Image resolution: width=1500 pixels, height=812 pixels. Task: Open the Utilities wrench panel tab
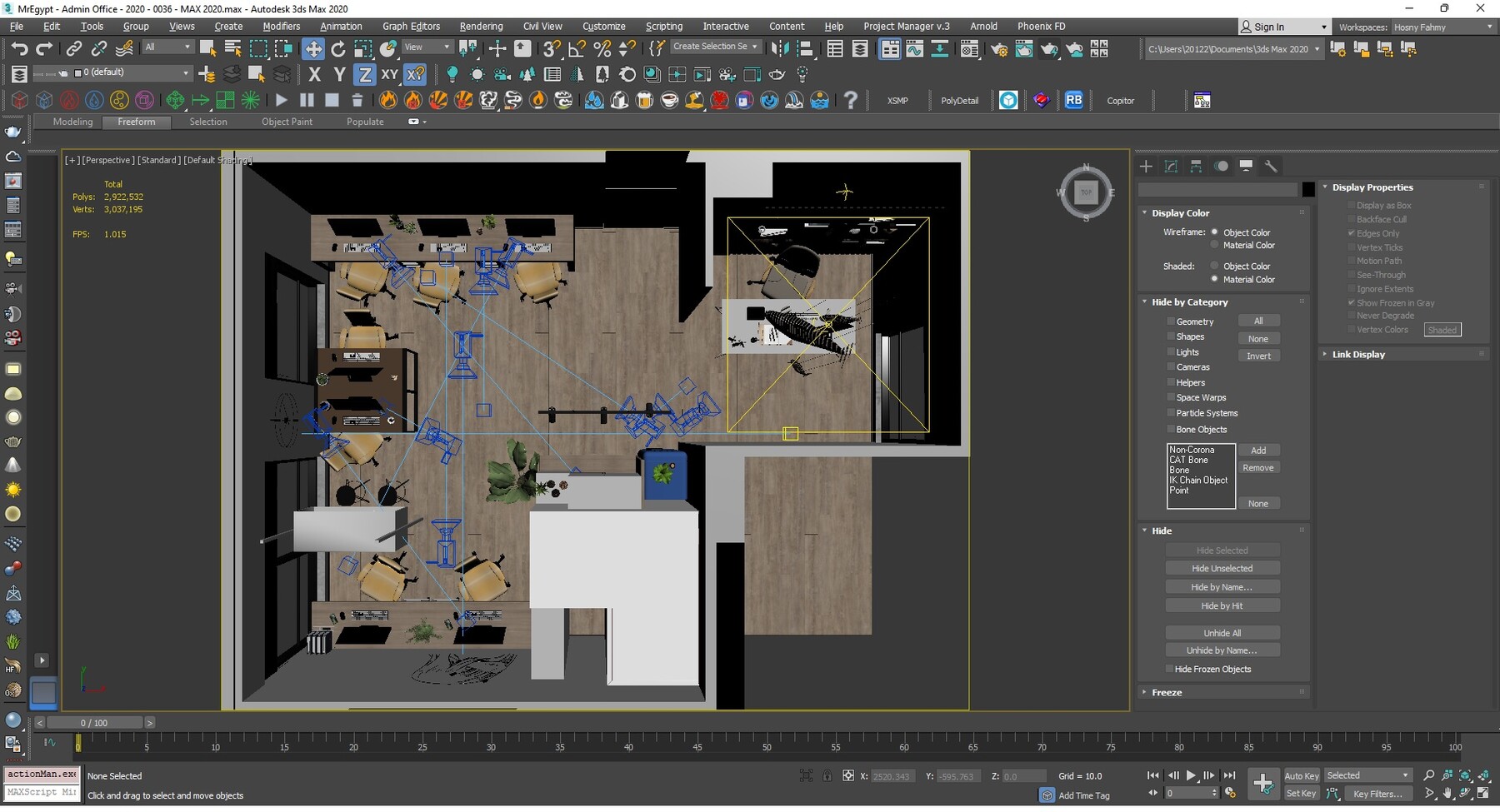point(1271,167)
